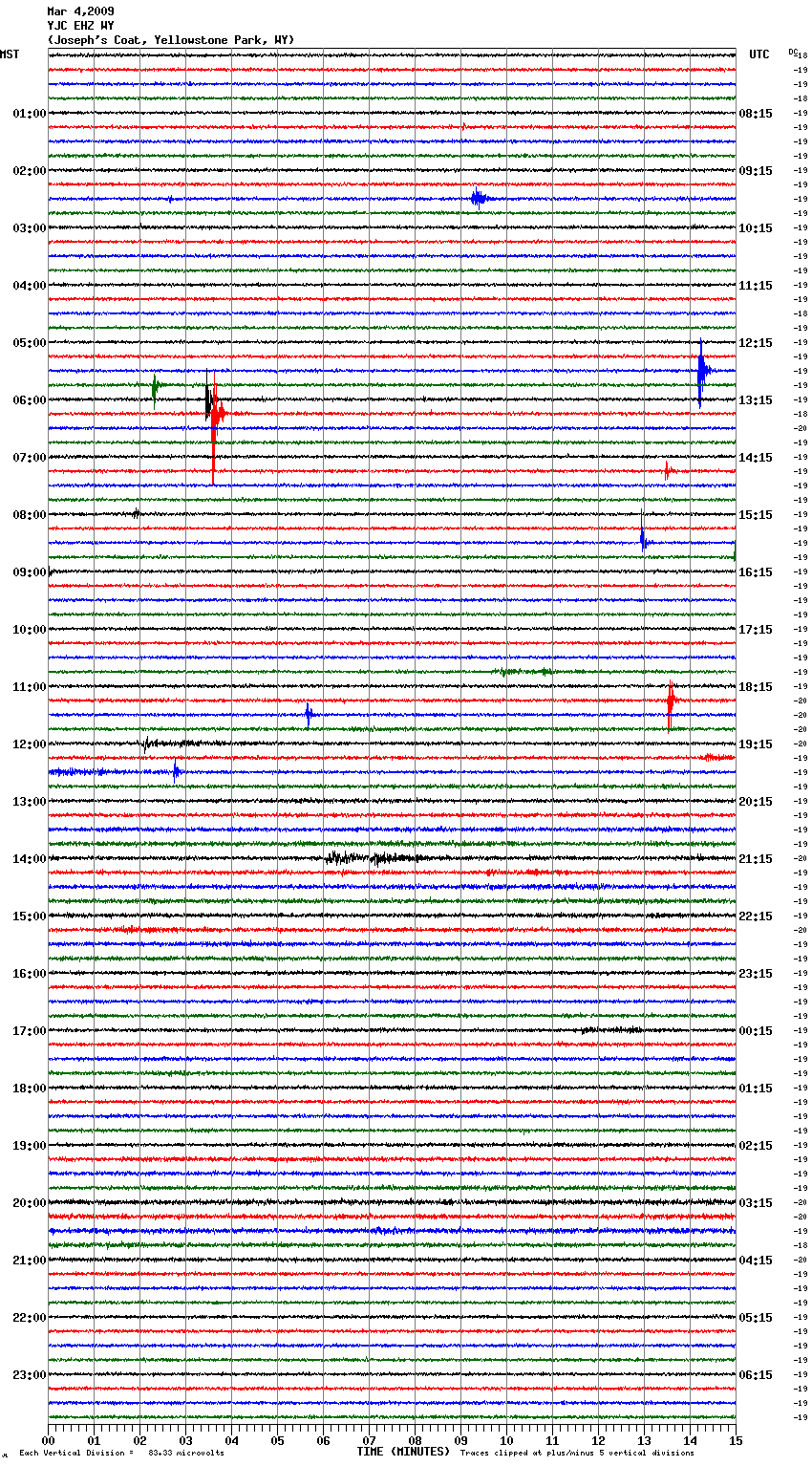Click the "TIME (MINUTES)" axis title
The width and height of the screenshot is (812, 1466).
point(403,1452)
